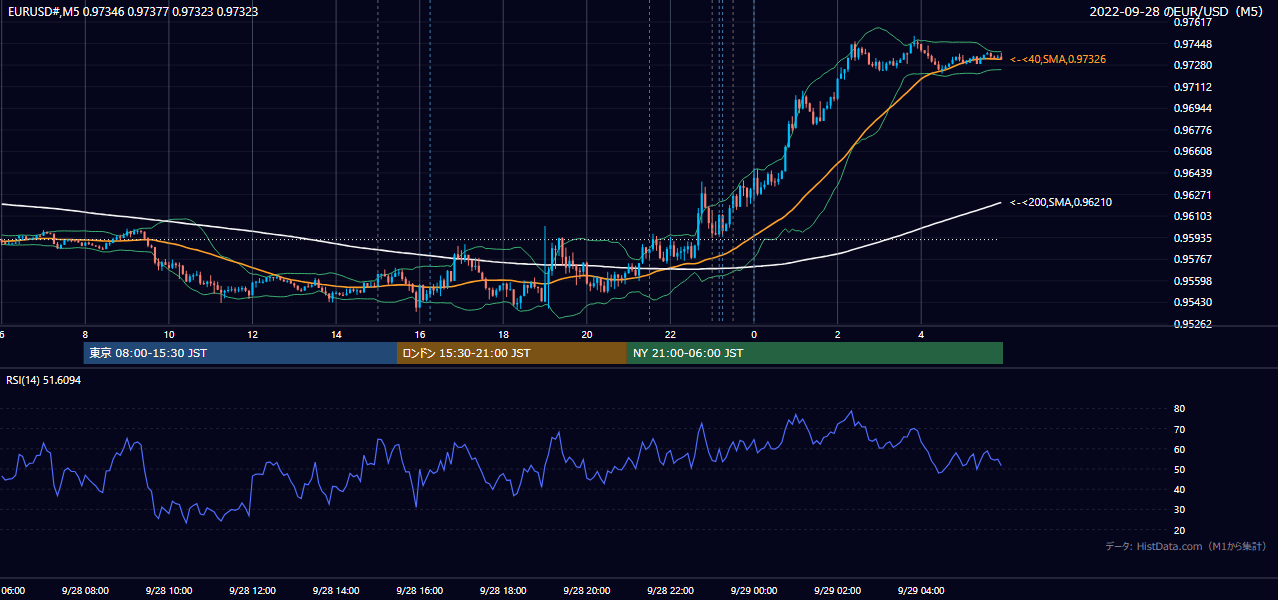Click RSI scale level 20
The image size is (1278, 600).
point(1179,530)
